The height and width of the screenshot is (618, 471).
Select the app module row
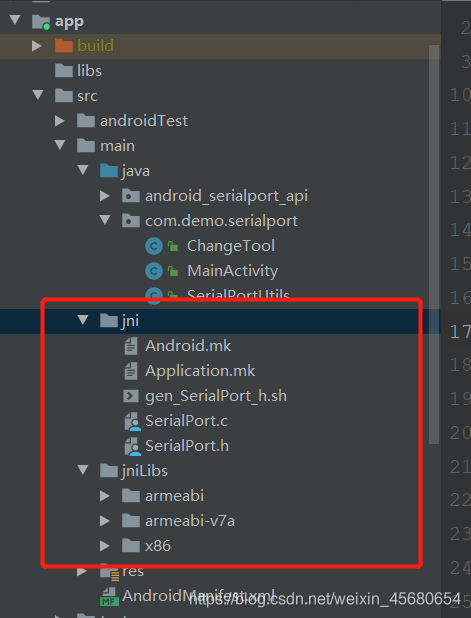(x=220, y=21)
